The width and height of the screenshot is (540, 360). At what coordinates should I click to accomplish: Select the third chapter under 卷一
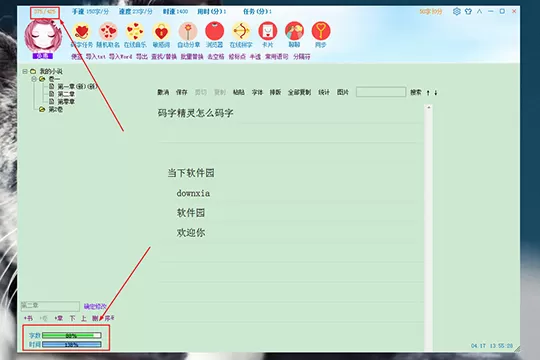coord(66,102)
